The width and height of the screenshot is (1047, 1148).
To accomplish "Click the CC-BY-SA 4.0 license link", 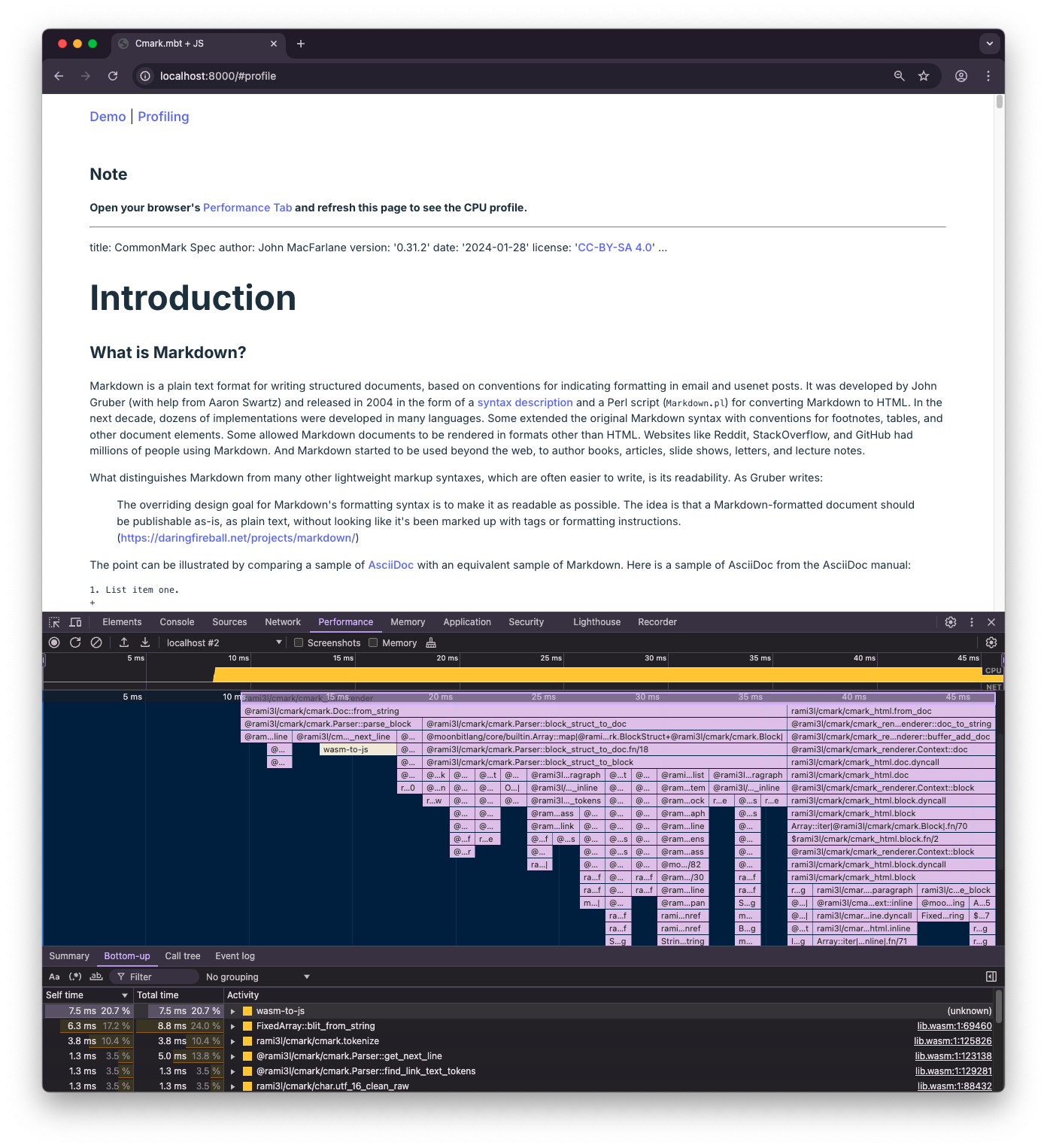I will (x=615, y=247).
